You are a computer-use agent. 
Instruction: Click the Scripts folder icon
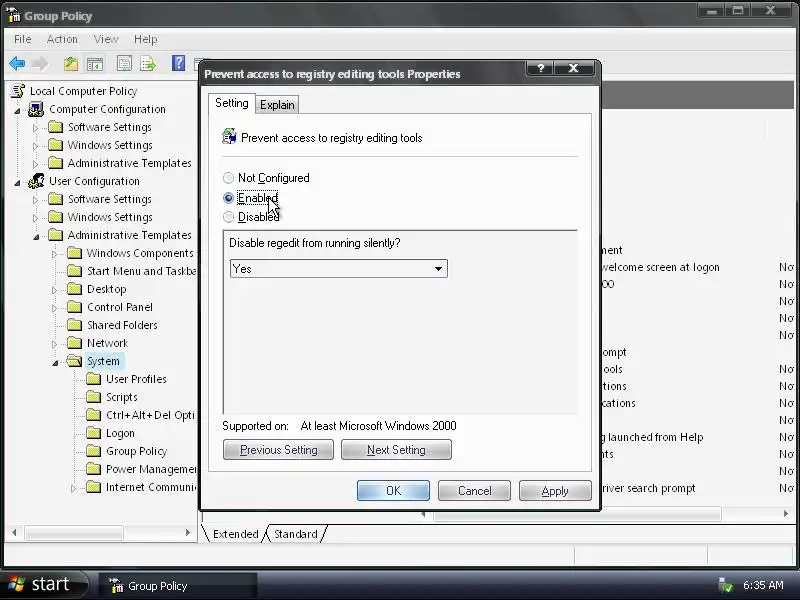point(93,397)
